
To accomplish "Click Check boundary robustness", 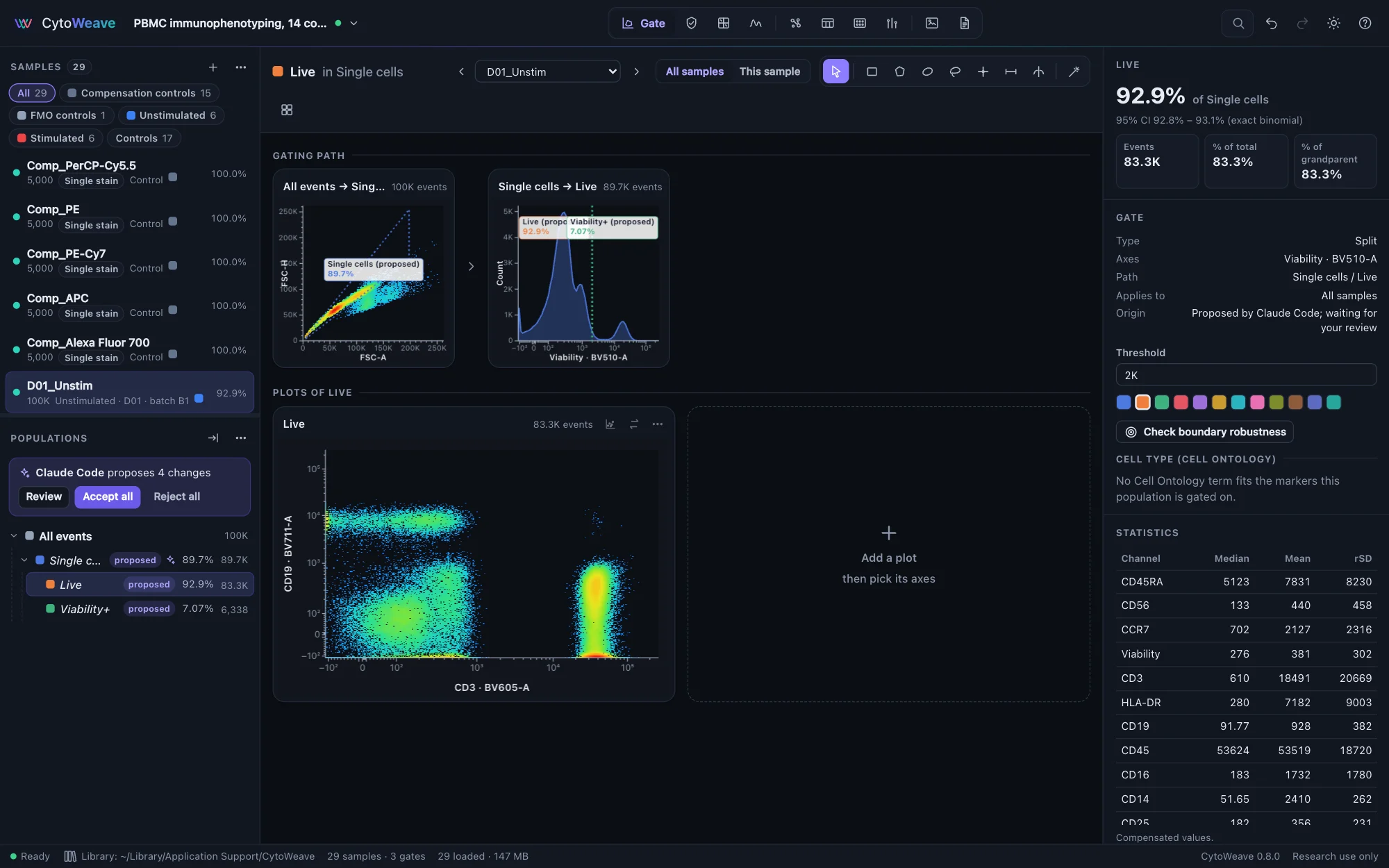I will (x=1204, y=432).
